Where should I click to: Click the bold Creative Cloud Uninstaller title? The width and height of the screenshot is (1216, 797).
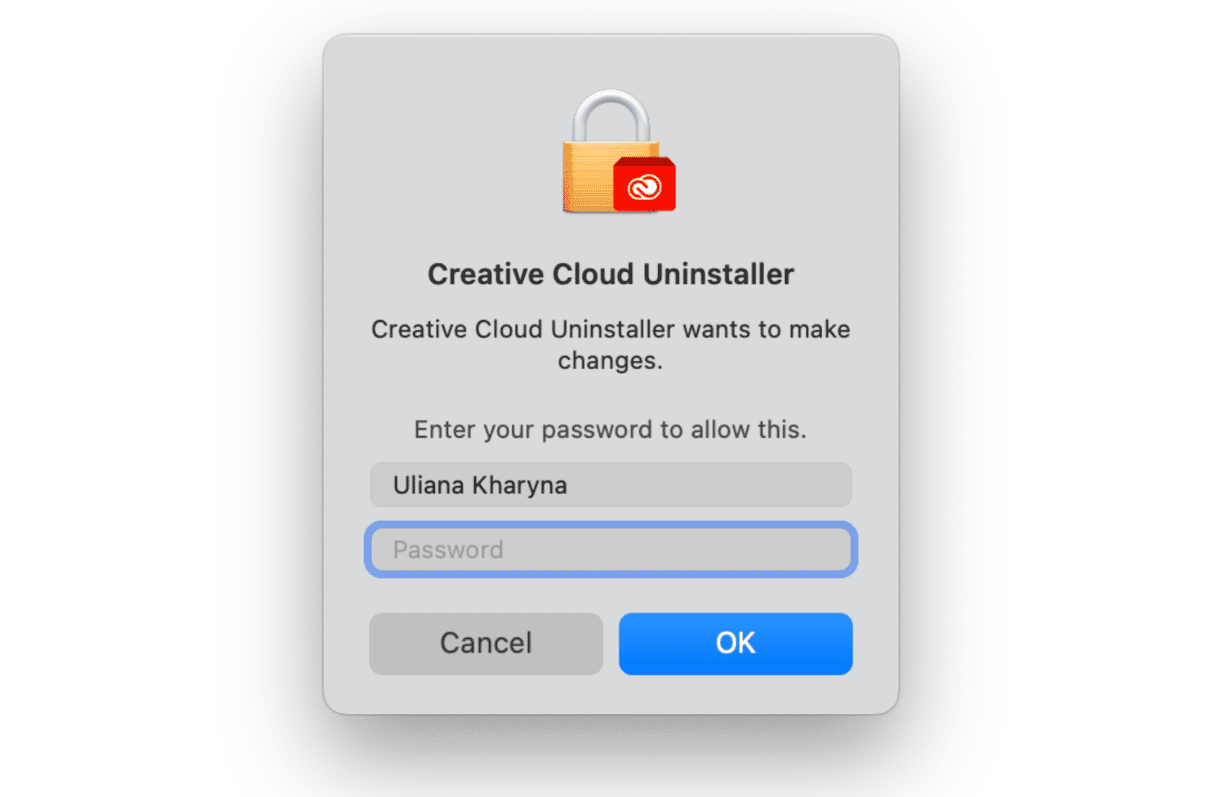(x=611, y=274)
